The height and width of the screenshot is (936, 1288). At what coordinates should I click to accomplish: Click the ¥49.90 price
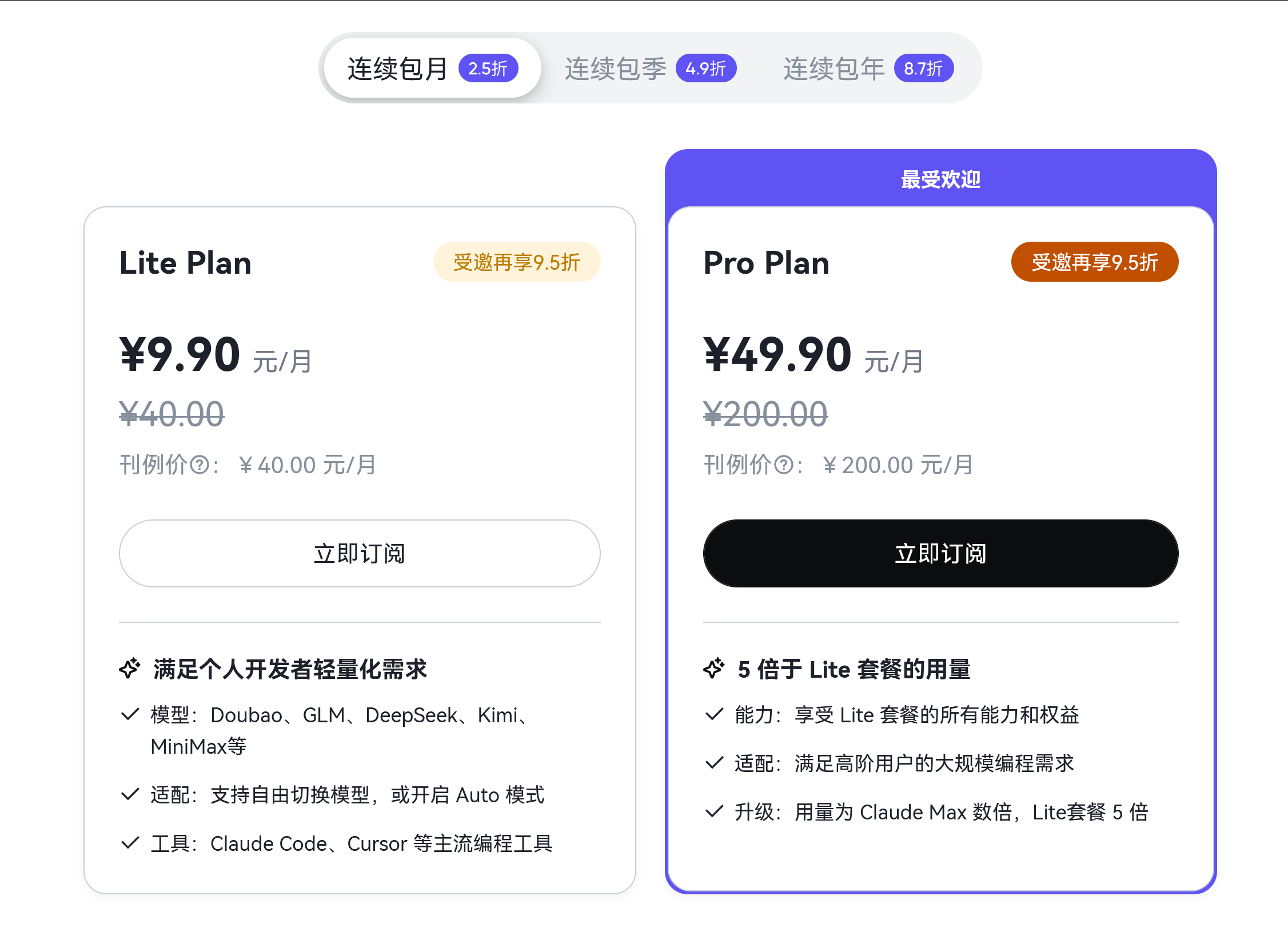coord(777,355)
